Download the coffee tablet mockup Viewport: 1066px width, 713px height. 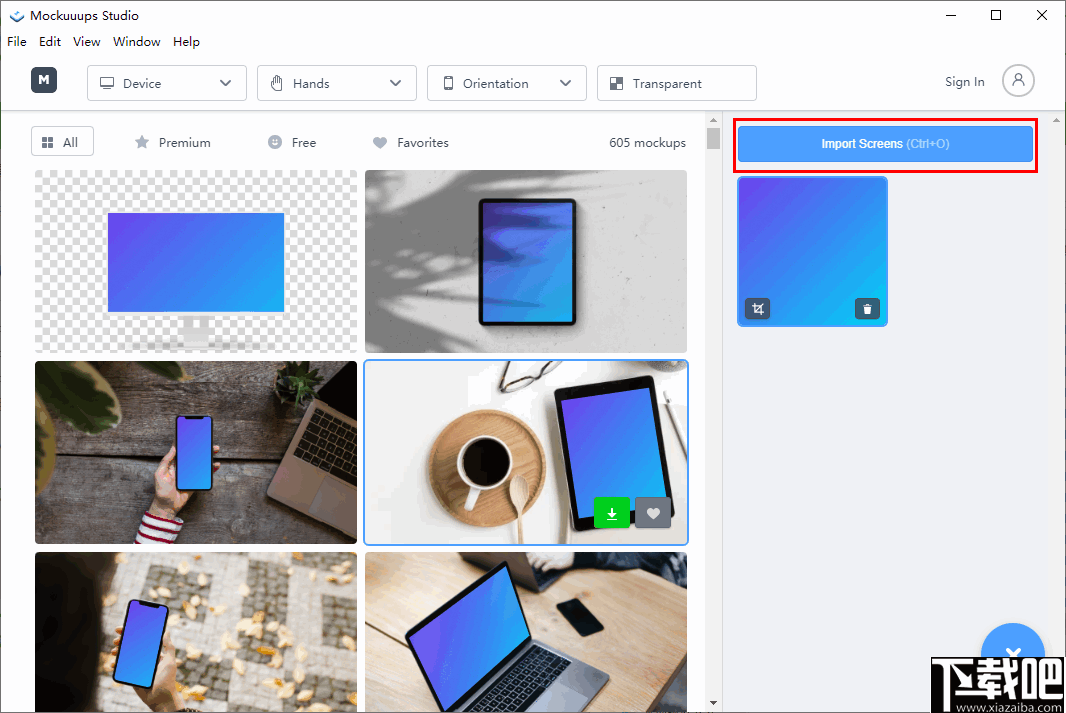click(612, 513)
